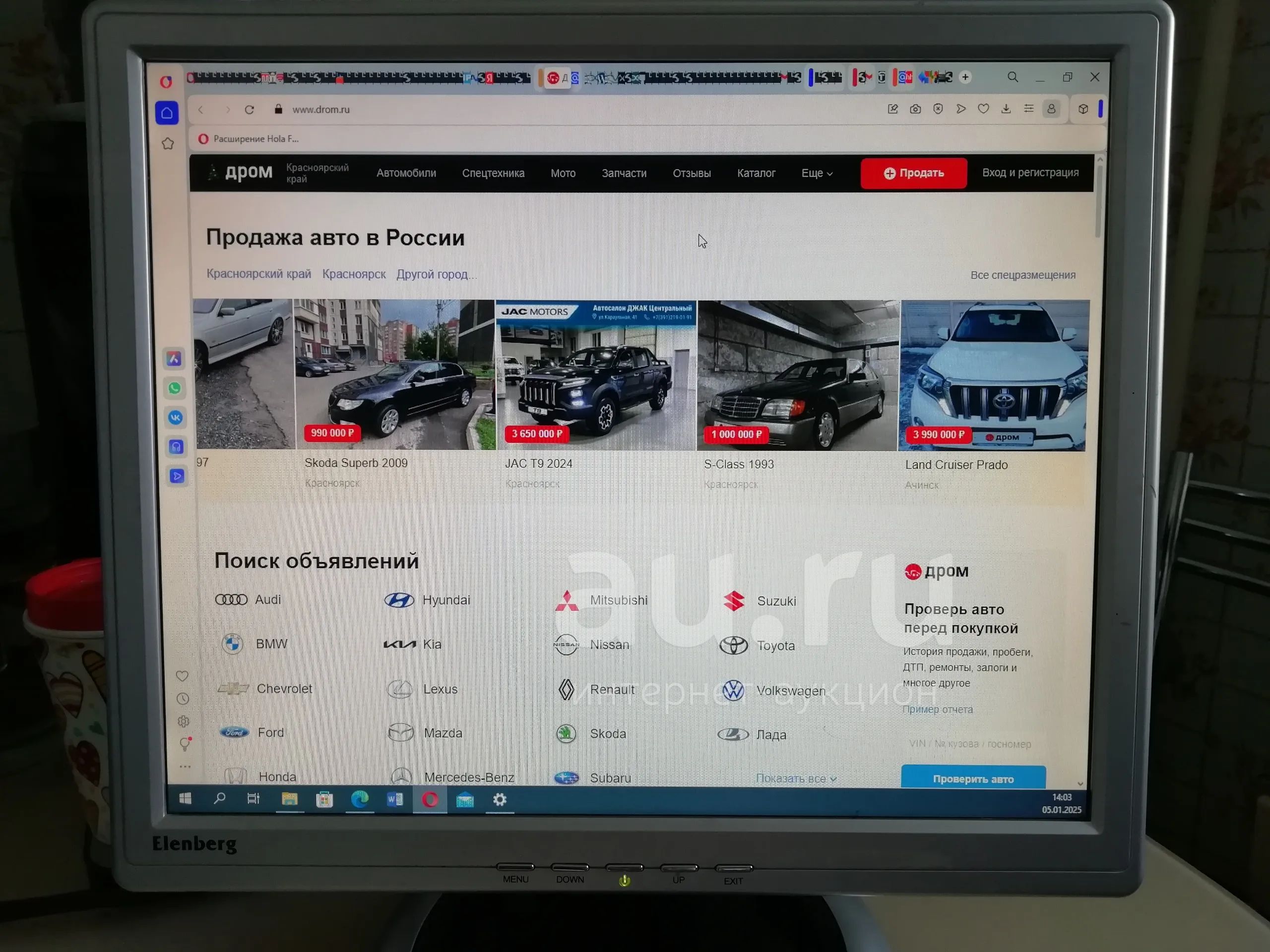Open S-Class 1993 listing photo
This screenshot has width=1270, height=952.
798,375
